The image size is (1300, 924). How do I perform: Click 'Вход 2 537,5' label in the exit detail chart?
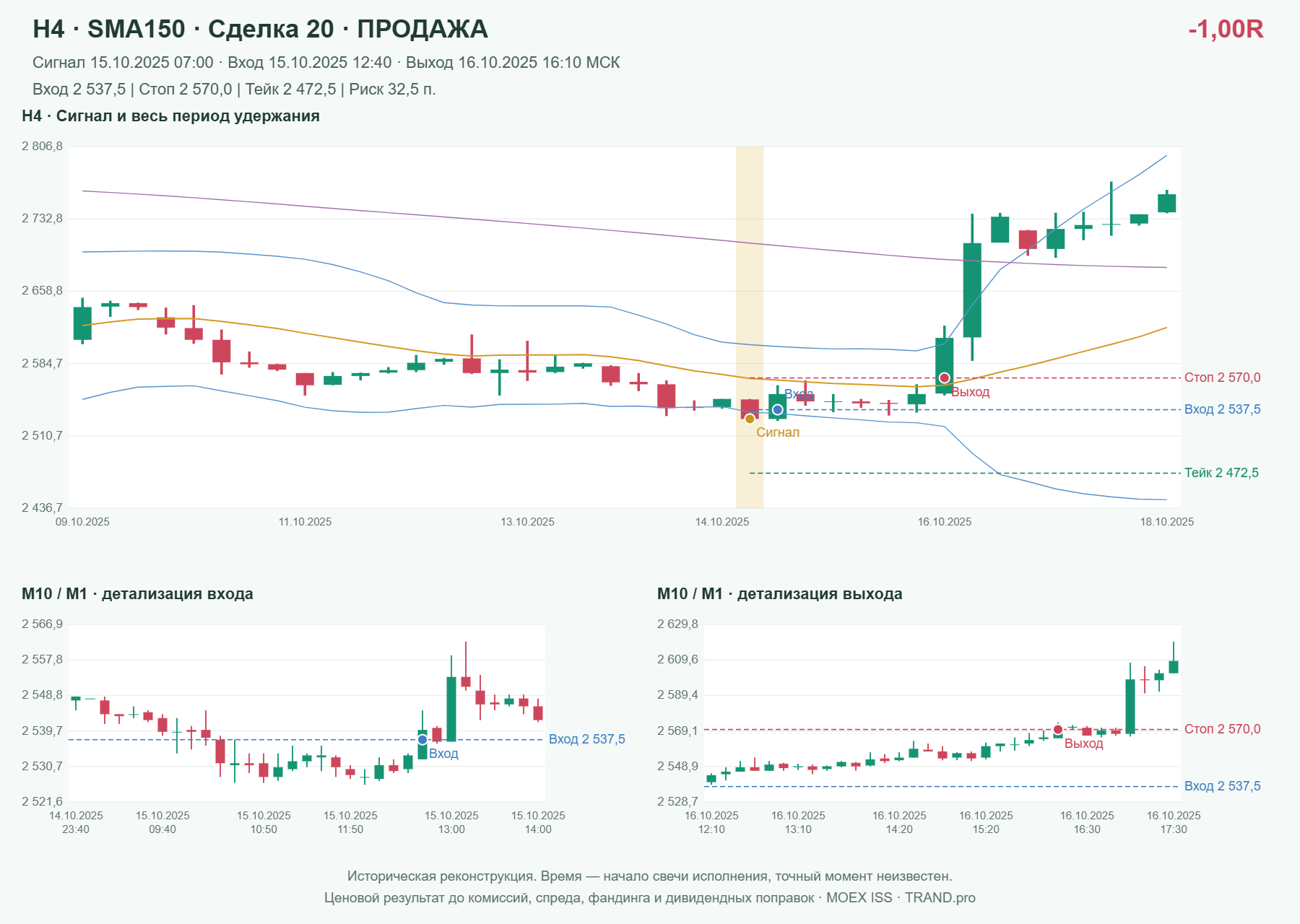[1223, 786]
